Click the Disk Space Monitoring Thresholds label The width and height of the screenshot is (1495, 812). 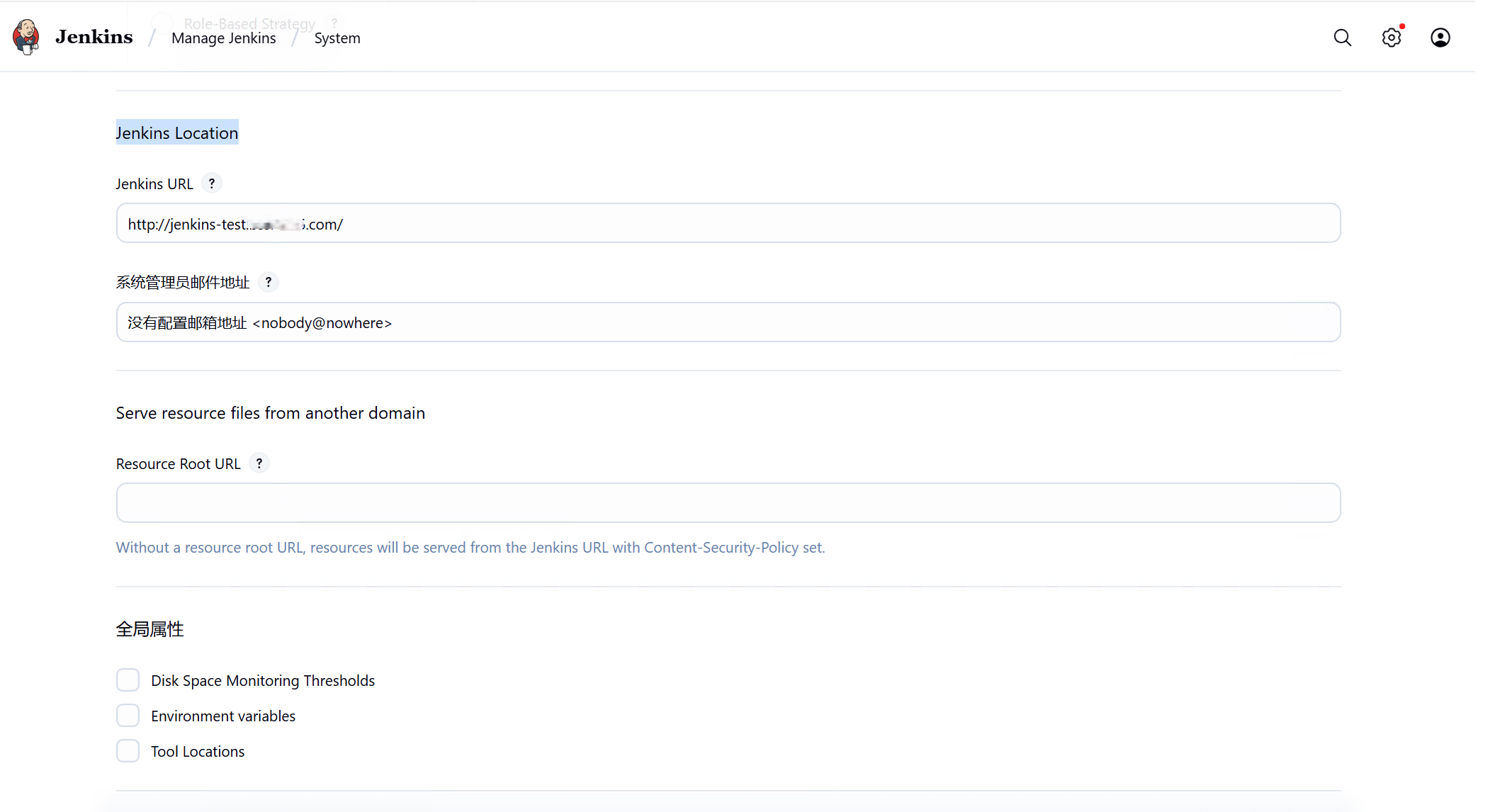coord(263,681)
